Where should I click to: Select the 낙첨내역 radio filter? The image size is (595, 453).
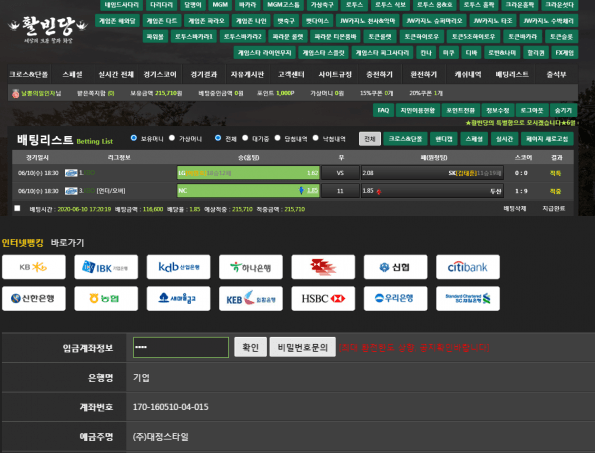315,138
